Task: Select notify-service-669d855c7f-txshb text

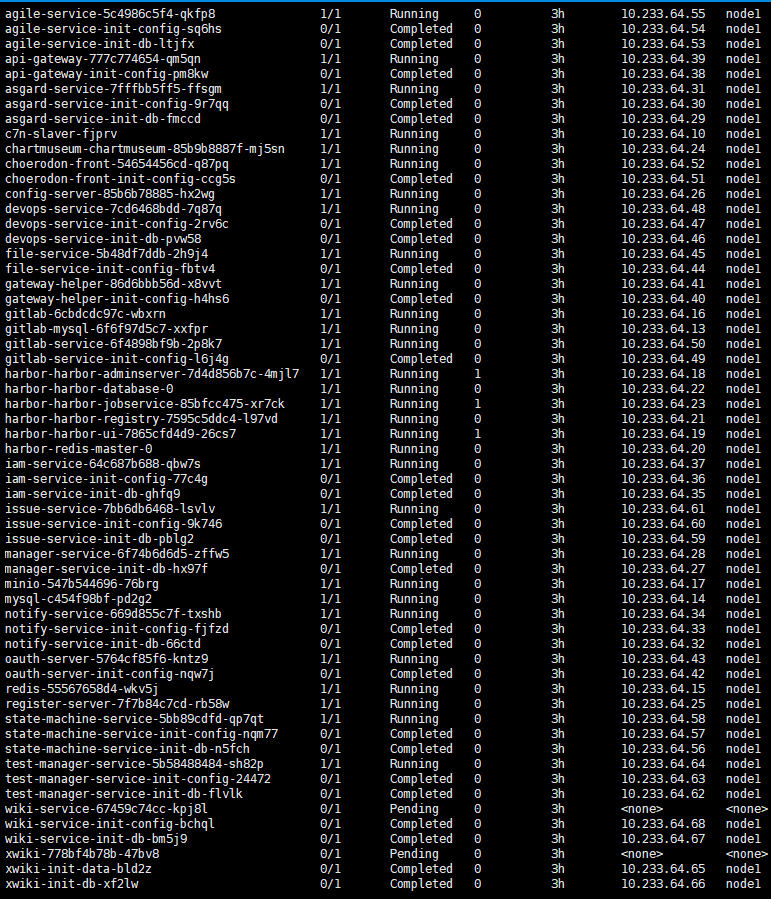Action: (x=114, y=613)
